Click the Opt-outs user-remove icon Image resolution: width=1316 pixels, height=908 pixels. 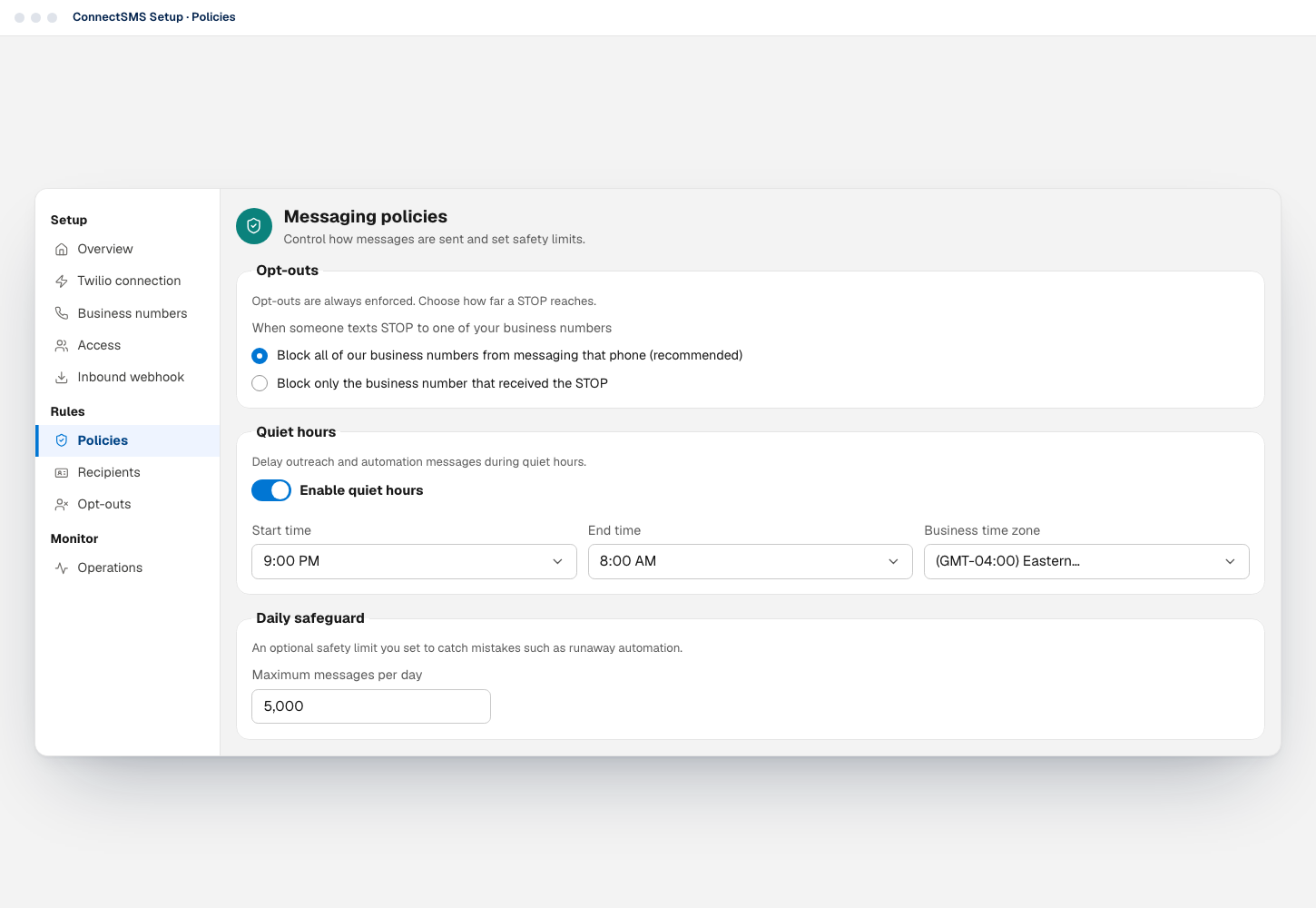click(x=62, y=505)
